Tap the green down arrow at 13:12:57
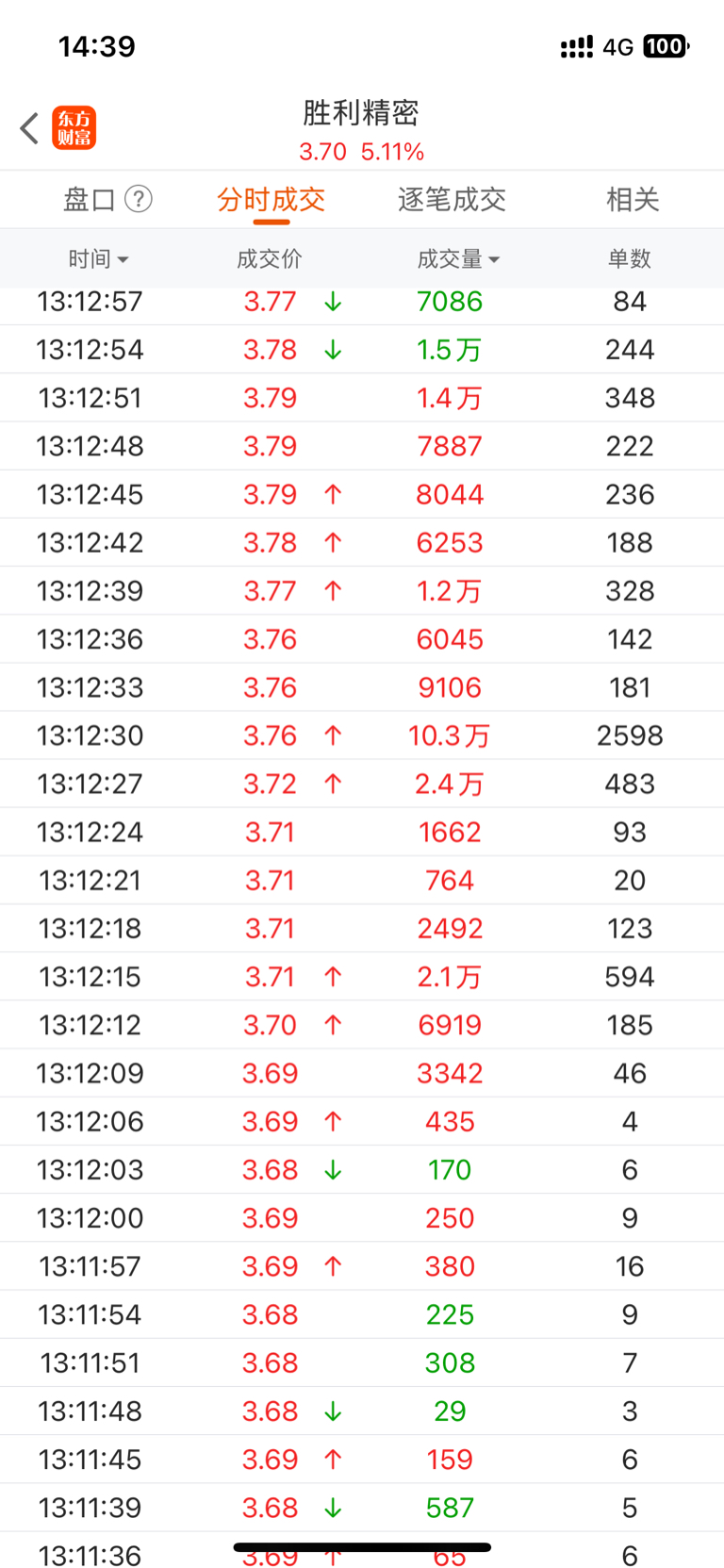Viewport: 724px width, 1568px height. [x=333, y=302]
